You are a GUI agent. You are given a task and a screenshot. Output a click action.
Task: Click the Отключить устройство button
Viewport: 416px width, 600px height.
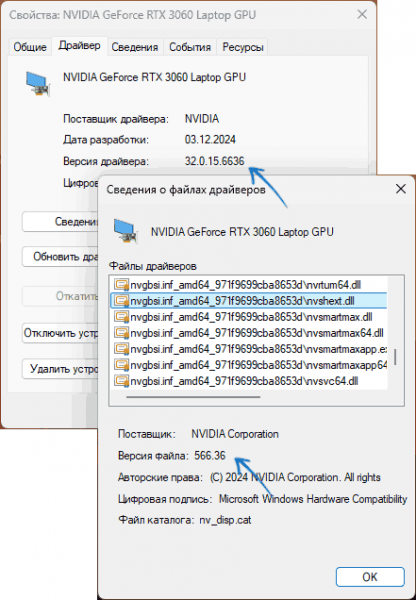pos(60,333)
